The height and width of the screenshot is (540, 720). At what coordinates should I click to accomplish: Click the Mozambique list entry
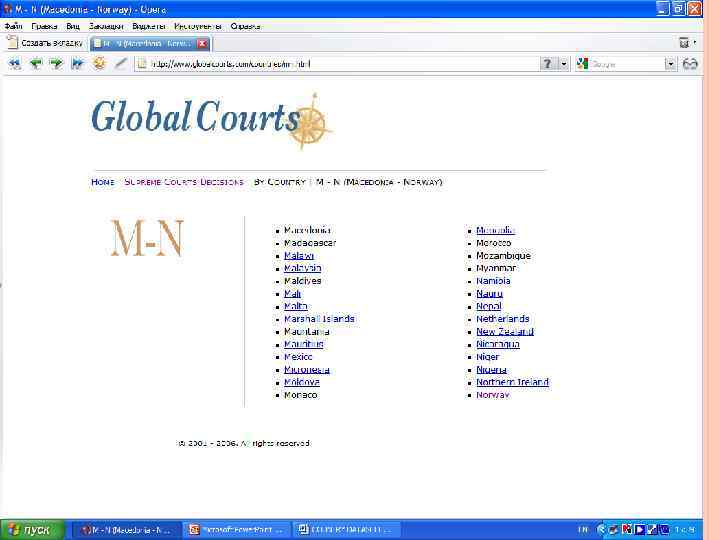pos(504,255)
